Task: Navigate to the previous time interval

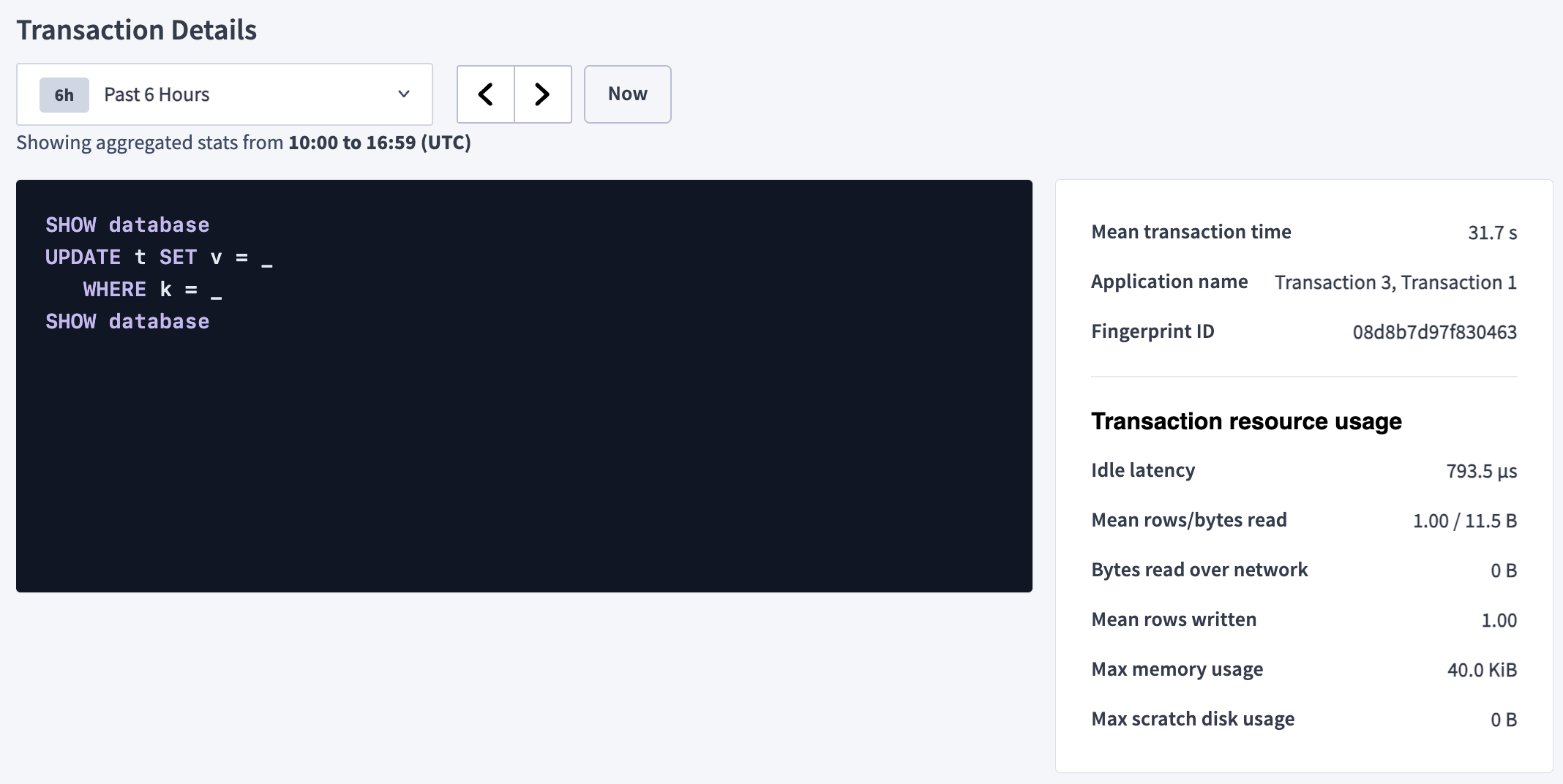Action: (485, 94)
